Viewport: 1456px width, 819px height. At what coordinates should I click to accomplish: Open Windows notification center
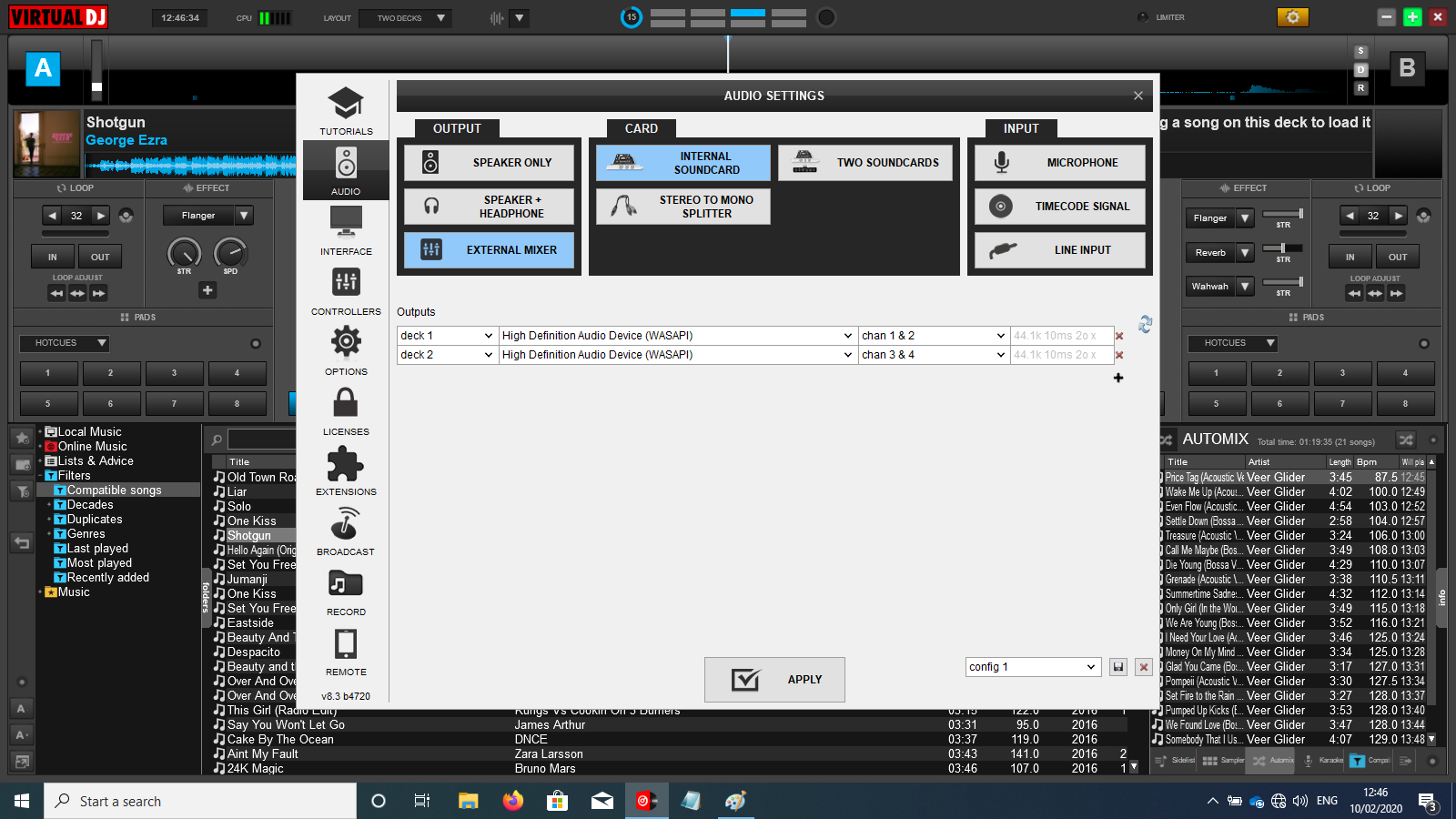(1428, 802)
